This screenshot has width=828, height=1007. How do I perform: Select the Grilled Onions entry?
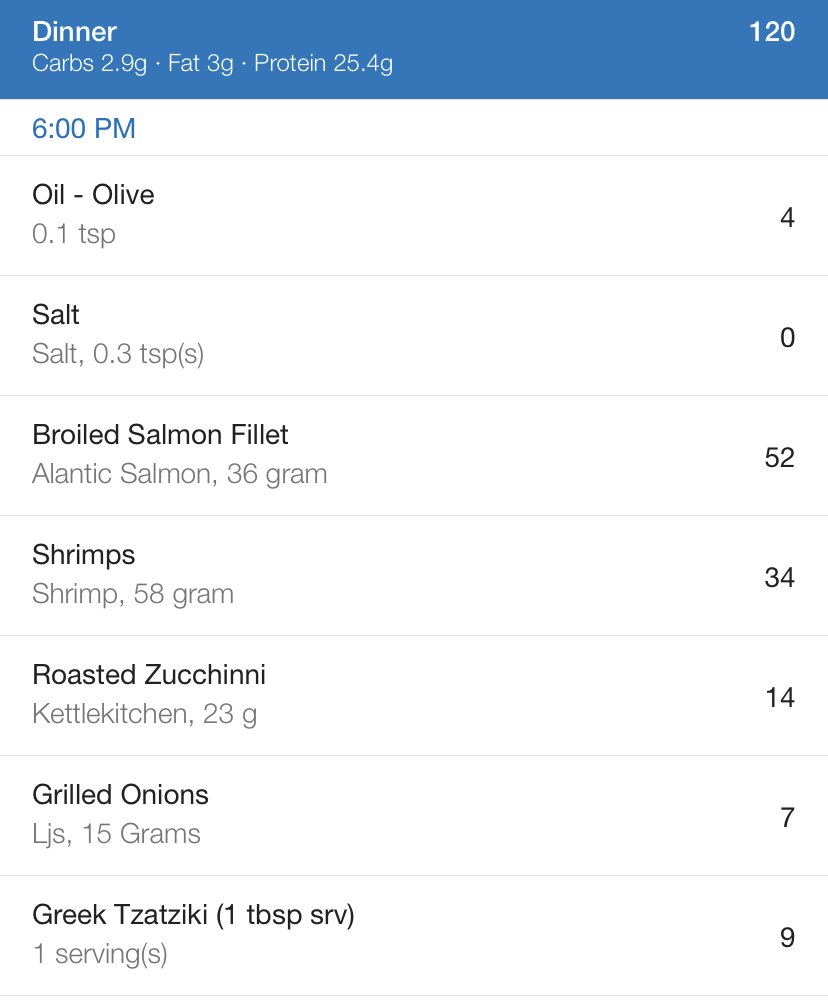coord(414,816)
